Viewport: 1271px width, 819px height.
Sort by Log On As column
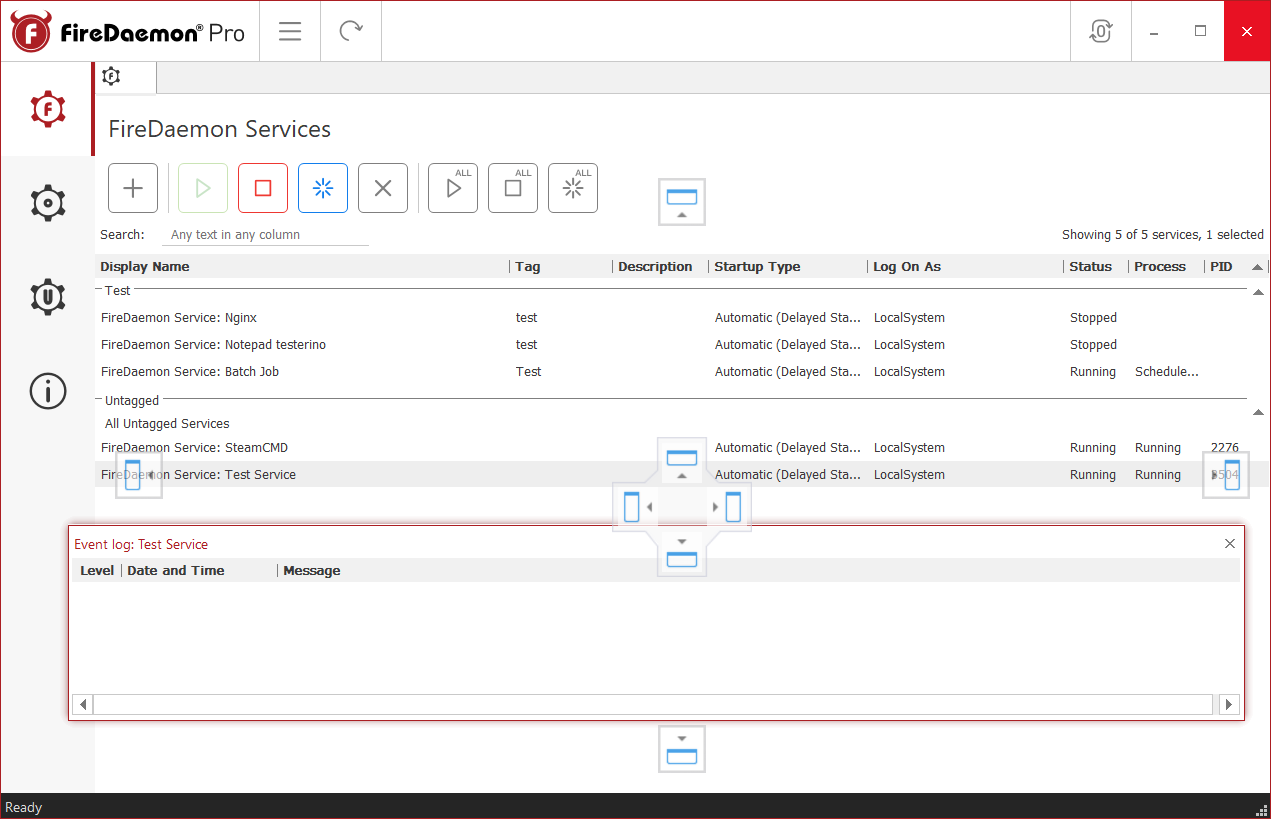[966, 267]
